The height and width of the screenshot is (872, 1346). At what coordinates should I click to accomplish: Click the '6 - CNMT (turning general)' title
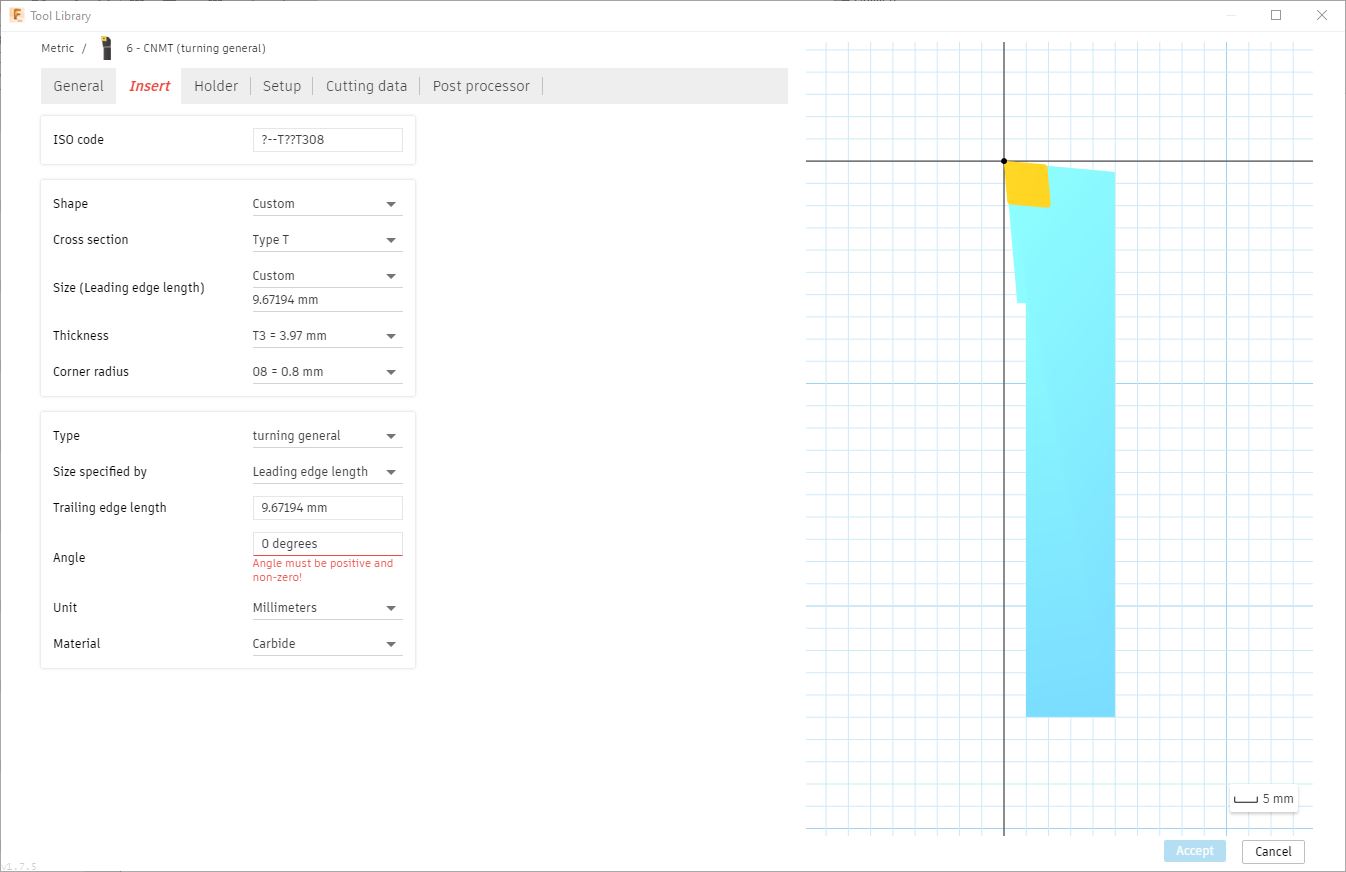pyautogui.click(x=196, y=48)
